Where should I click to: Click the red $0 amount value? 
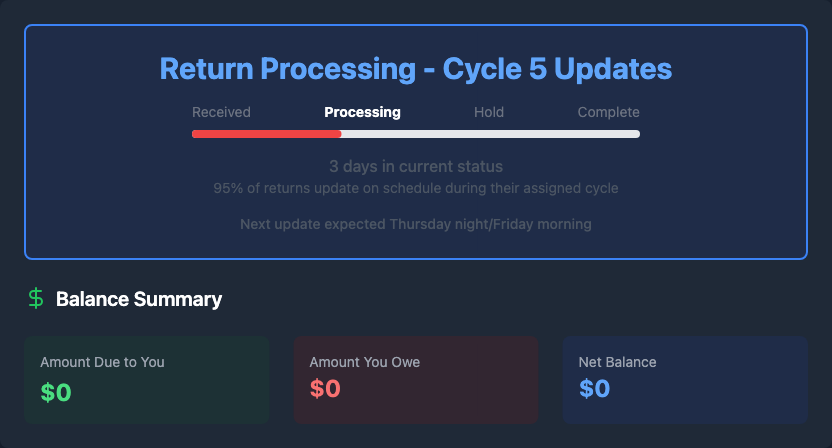325,389
